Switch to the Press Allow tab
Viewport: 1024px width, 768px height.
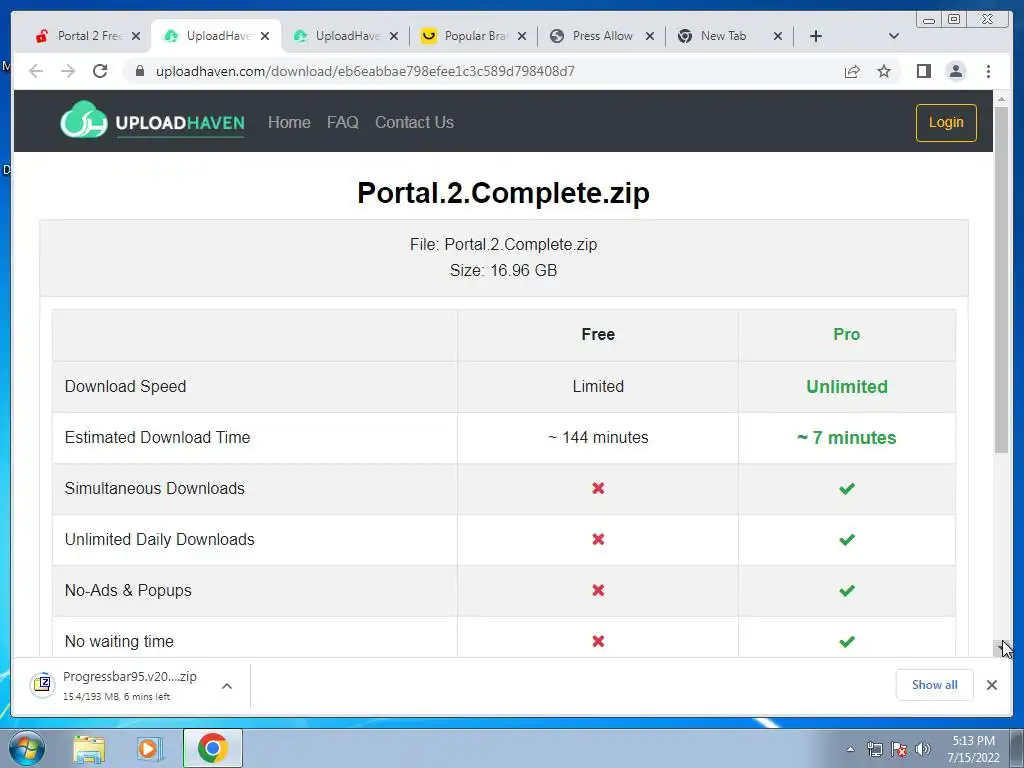[x=602, y=36]
